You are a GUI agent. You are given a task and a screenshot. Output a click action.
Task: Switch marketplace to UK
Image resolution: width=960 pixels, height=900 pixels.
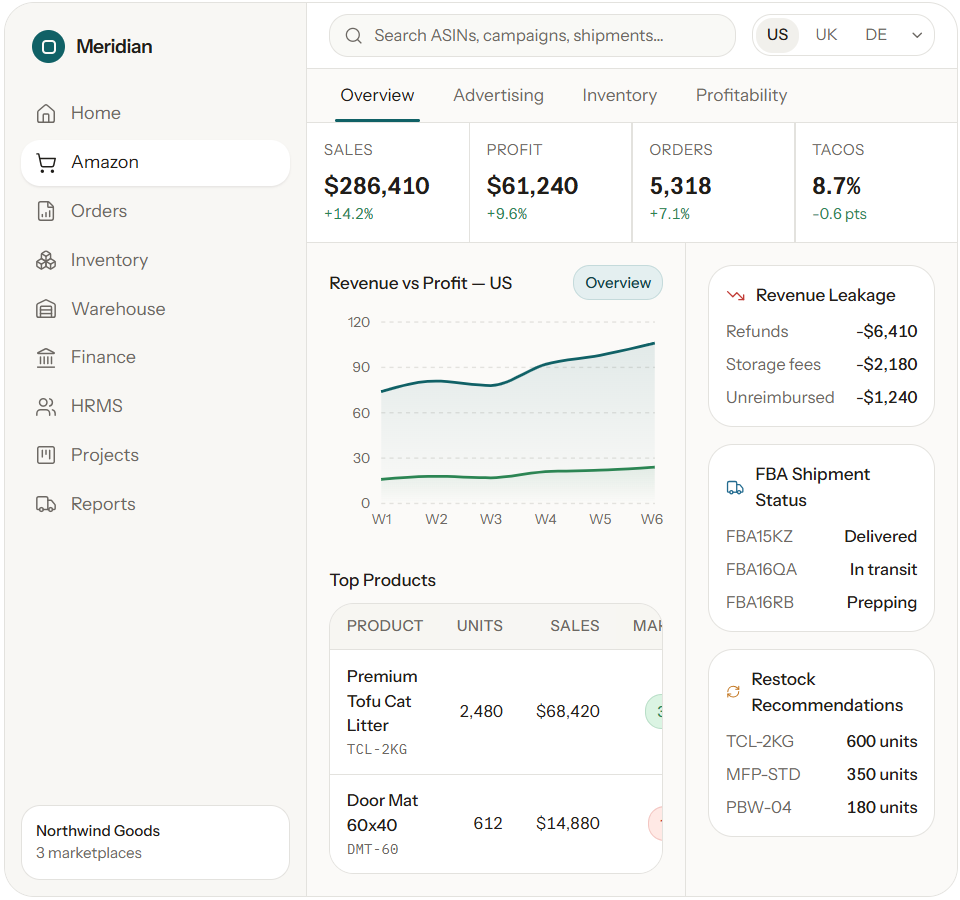click(x=826, y=35)
